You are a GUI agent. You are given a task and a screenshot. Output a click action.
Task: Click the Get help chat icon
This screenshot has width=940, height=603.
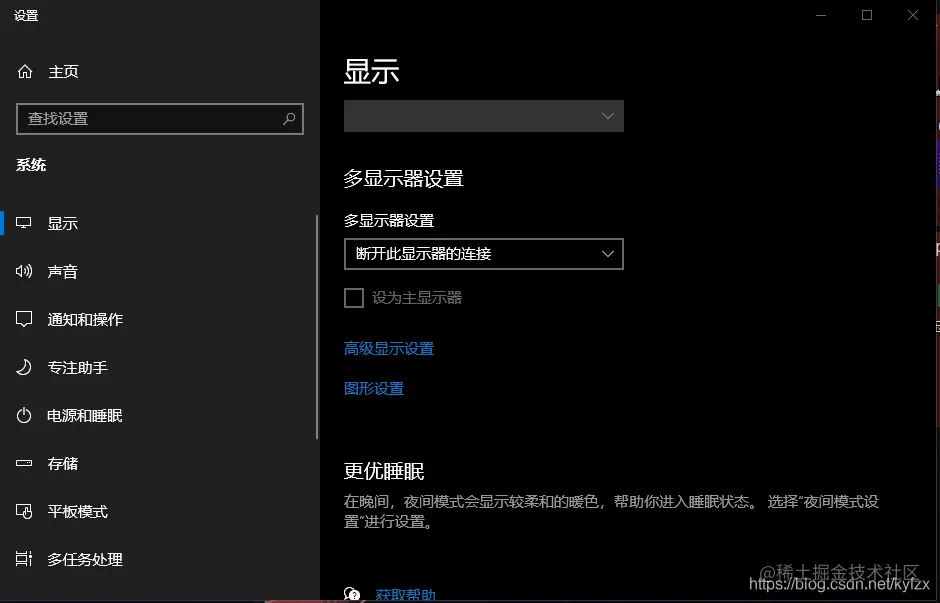coord(352,594)
